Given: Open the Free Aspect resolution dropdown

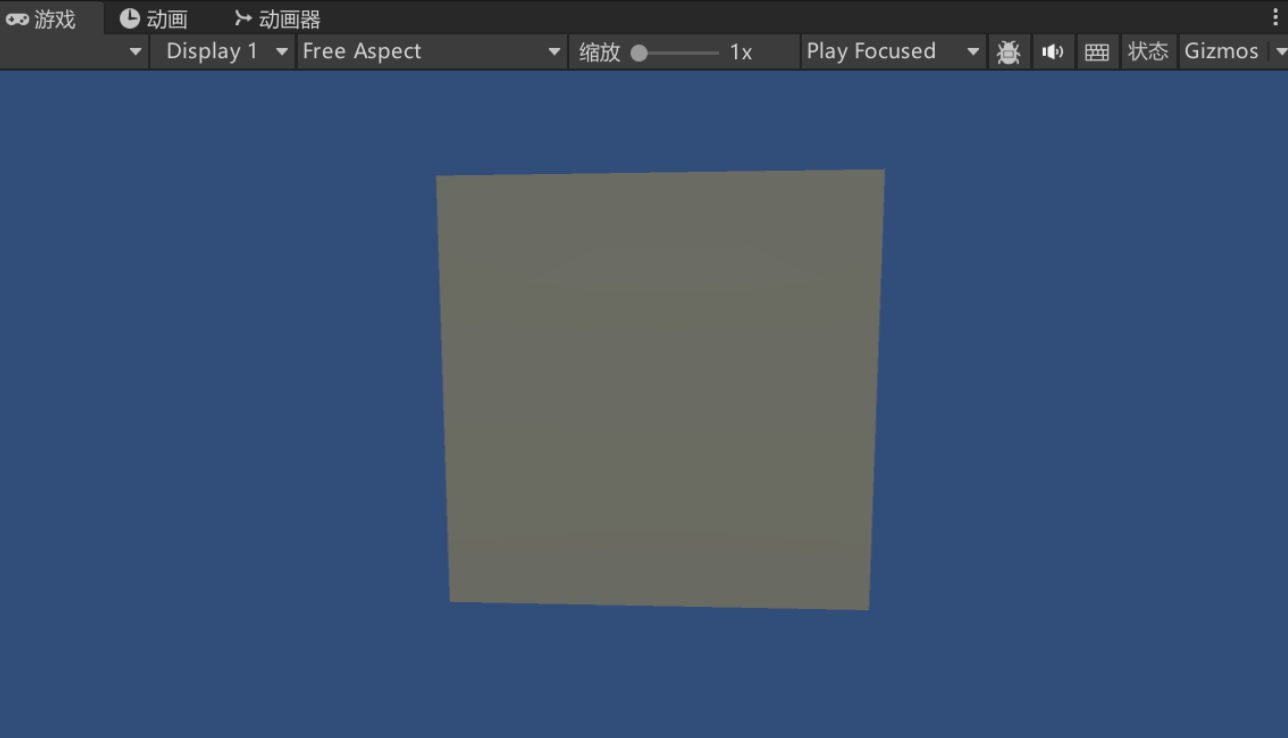Looking at the screenshot, I should [x=432, y=52].
